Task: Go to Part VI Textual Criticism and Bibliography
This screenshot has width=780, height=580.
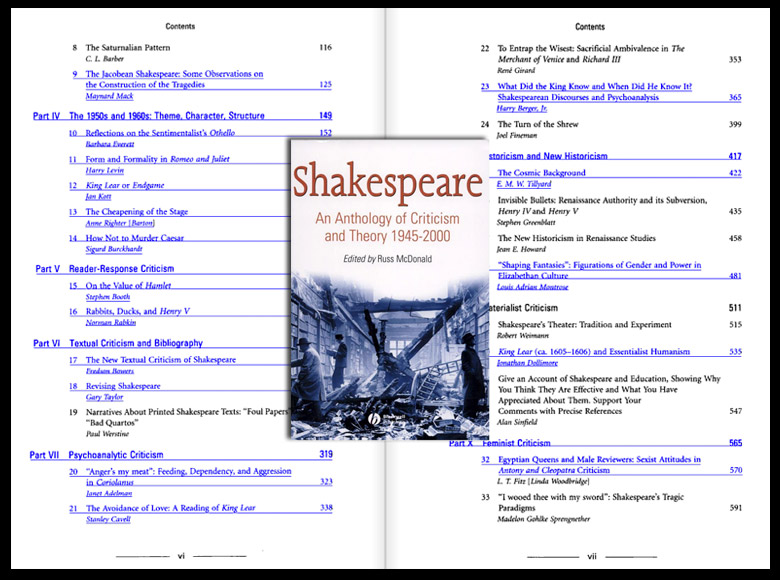Action: 135,343
